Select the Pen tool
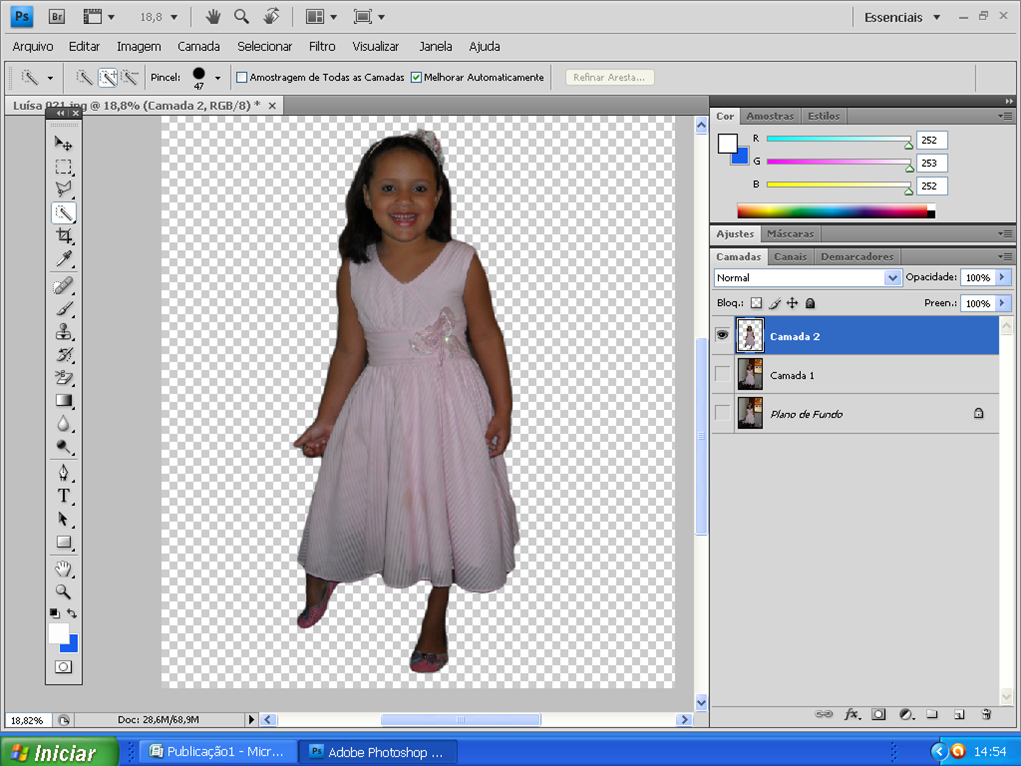 (x=64, y=472)
